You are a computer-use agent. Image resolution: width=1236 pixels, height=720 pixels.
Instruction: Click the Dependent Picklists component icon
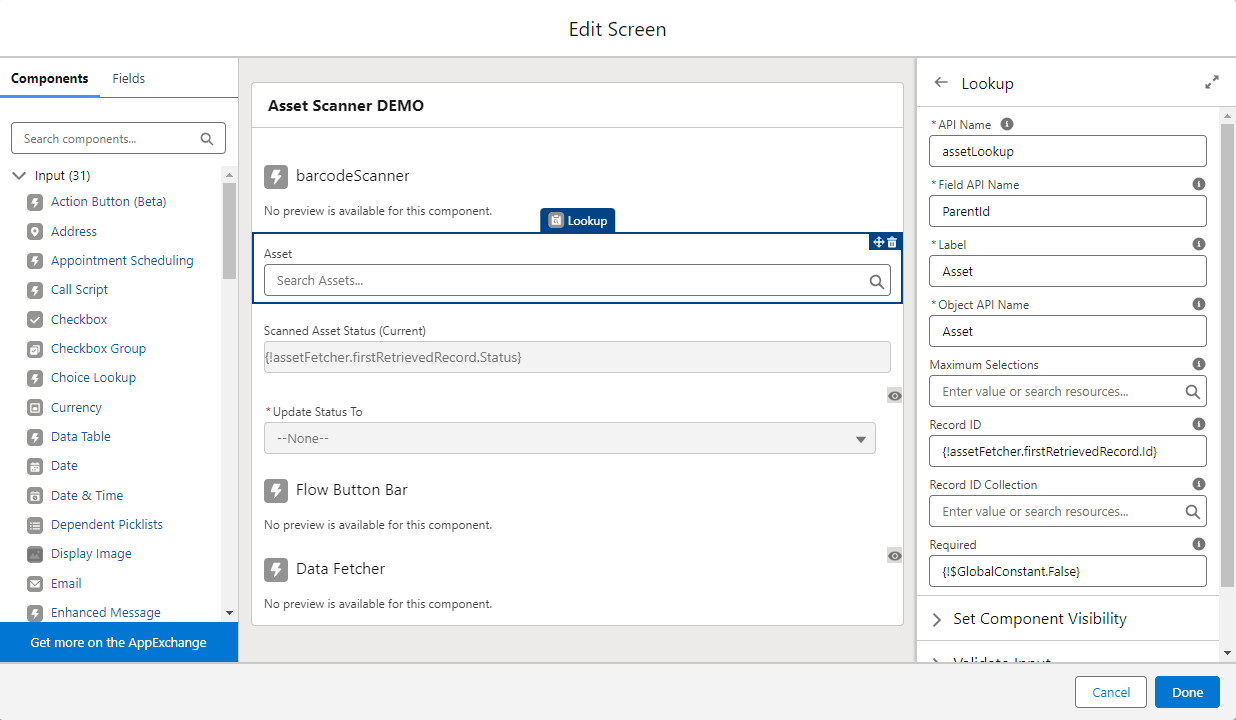[x=34, y=525]
